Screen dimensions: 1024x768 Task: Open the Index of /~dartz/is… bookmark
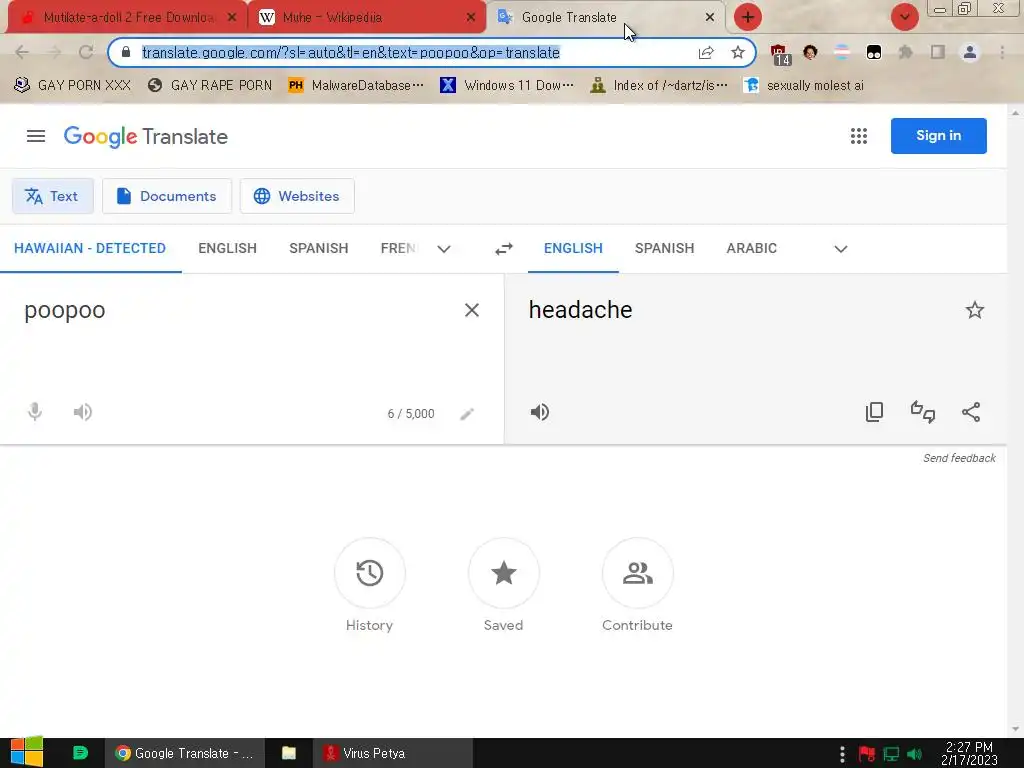point(658,86)
